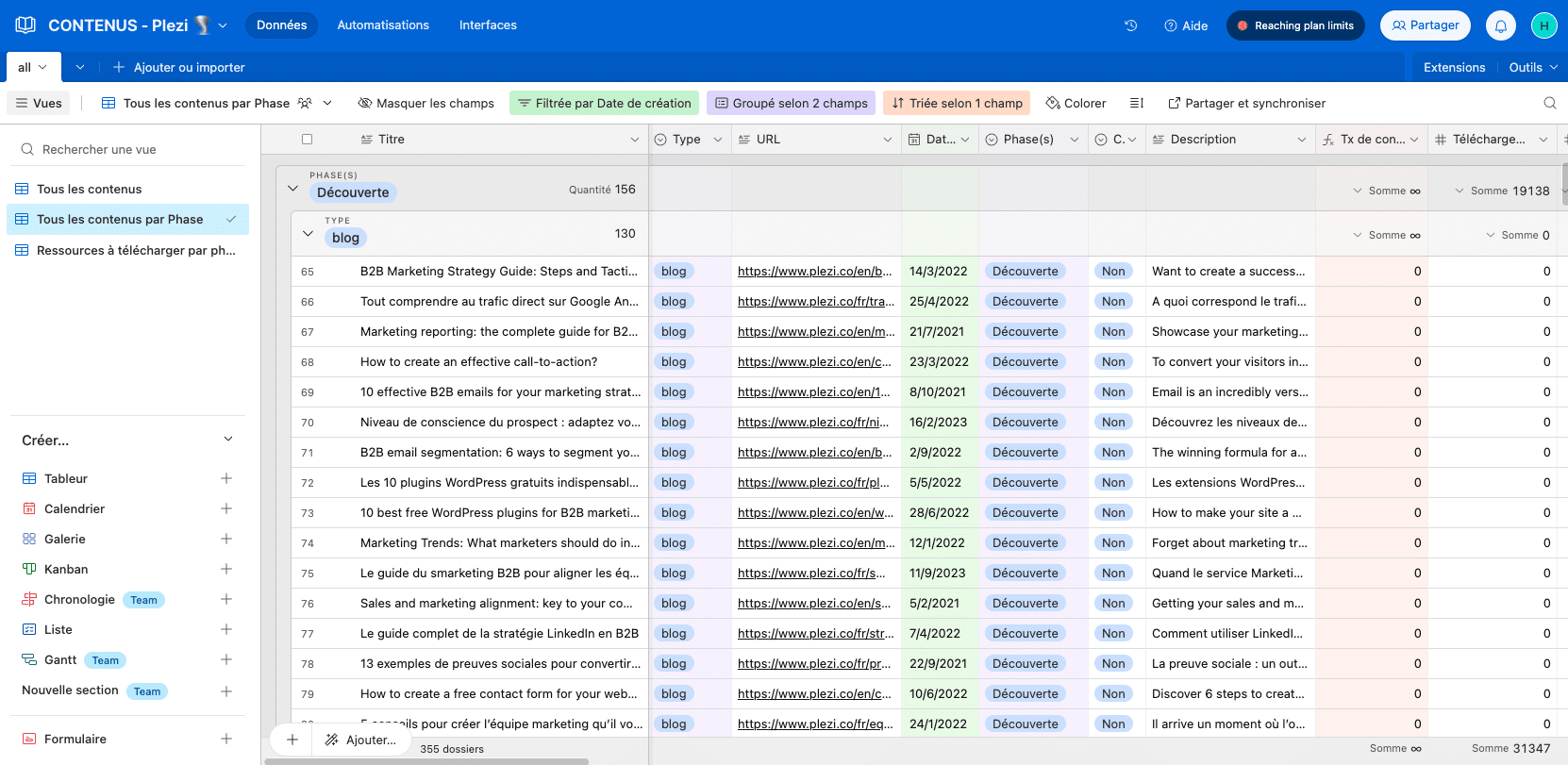This screenshot has width=1568, height=765.
Task: Open URL link for row 77 LinkedIn guide
Action: coord(816,633)
